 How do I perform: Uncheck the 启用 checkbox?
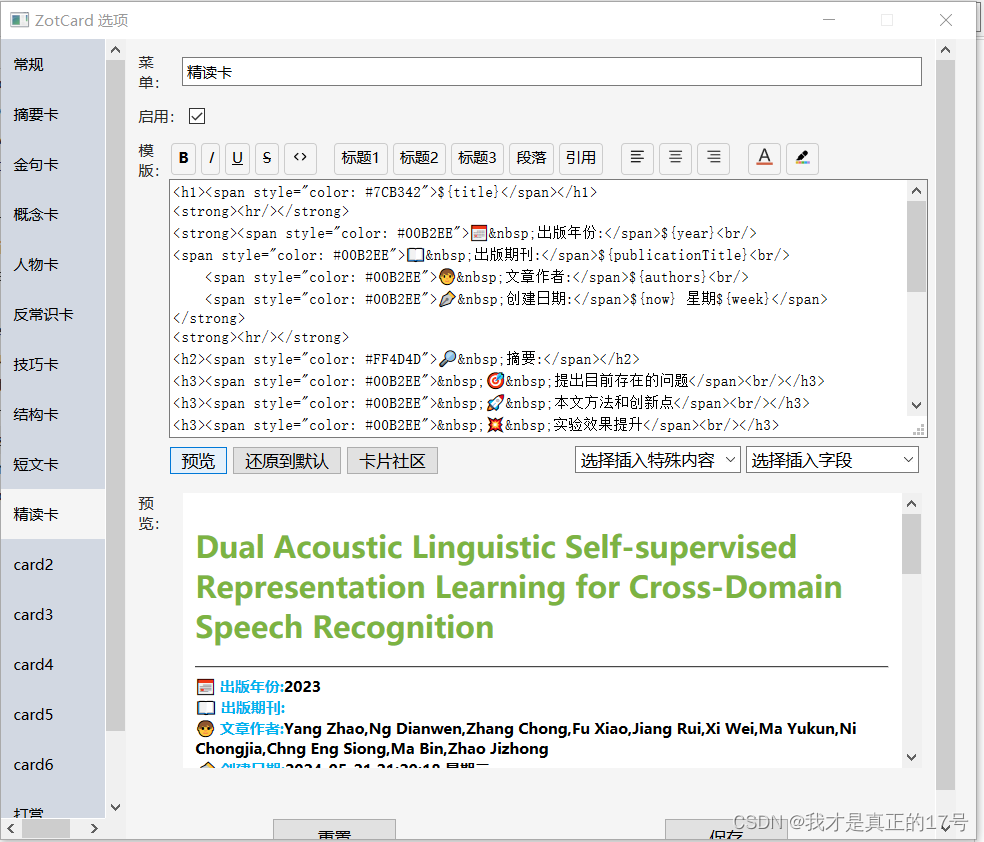197,116
